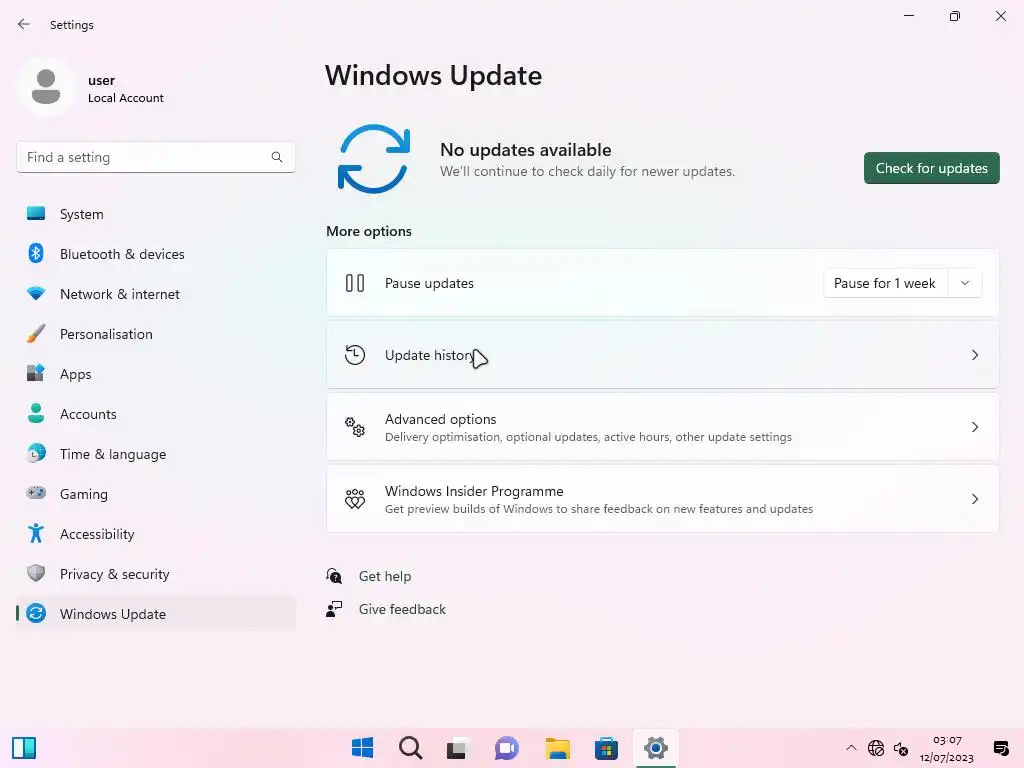The height and width of the screenshot is (768, 1024).
Task: Click the Find a setting search box
Action: 155,157
